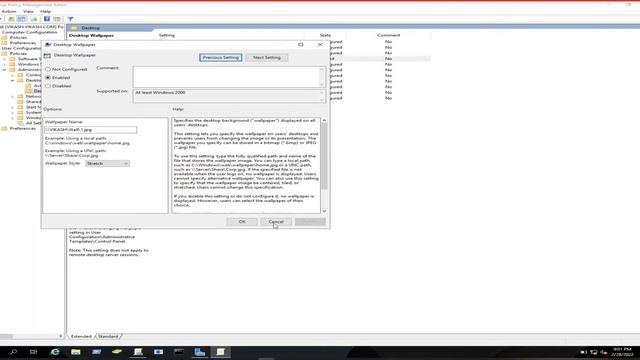Click the Help pane scroll-down arrow
This screenshot has width=640, height=360.
pos(324,211)
